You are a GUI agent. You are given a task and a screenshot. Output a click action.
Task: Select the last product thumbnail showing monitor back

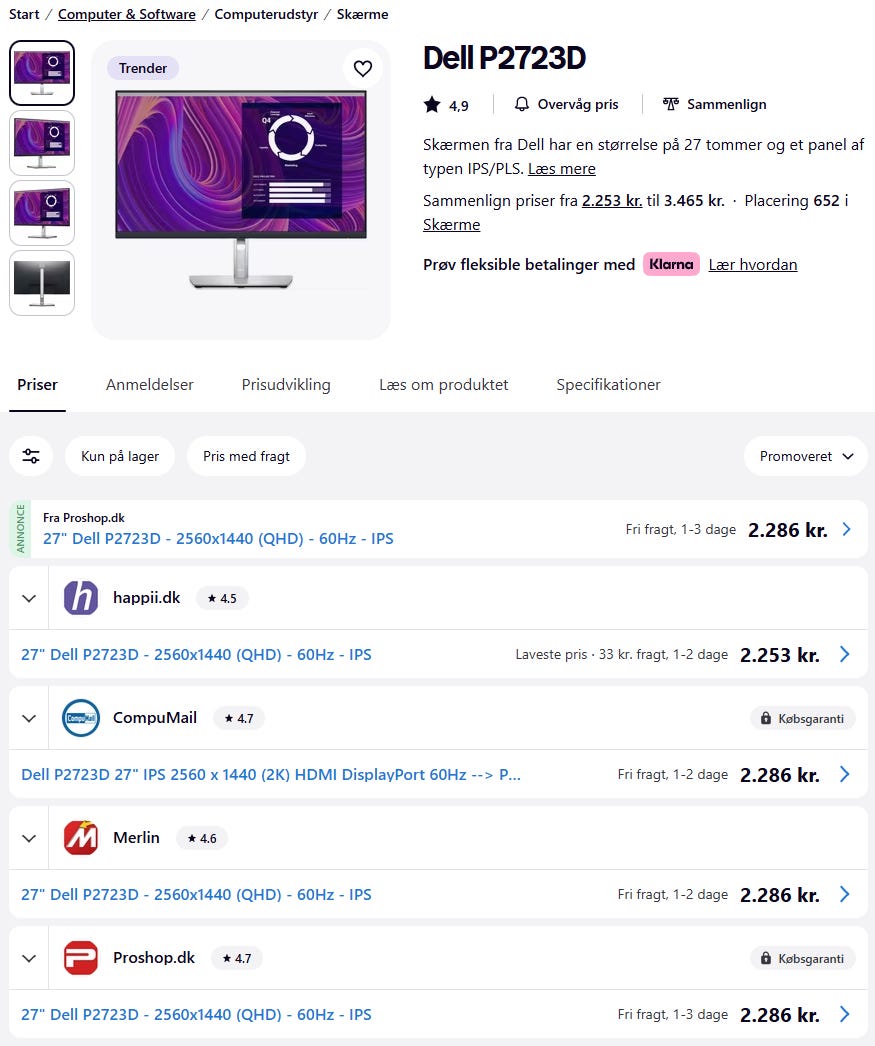[x=42, y=283]
